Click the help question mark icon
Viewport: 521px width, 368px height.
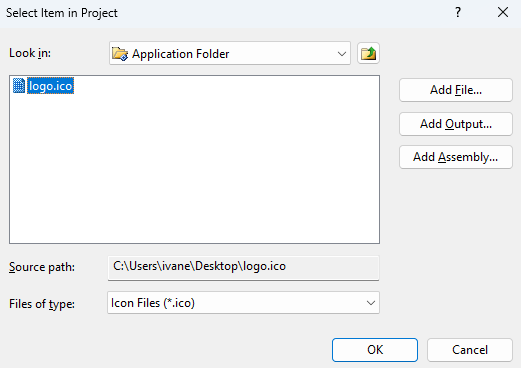click(458, 13)
